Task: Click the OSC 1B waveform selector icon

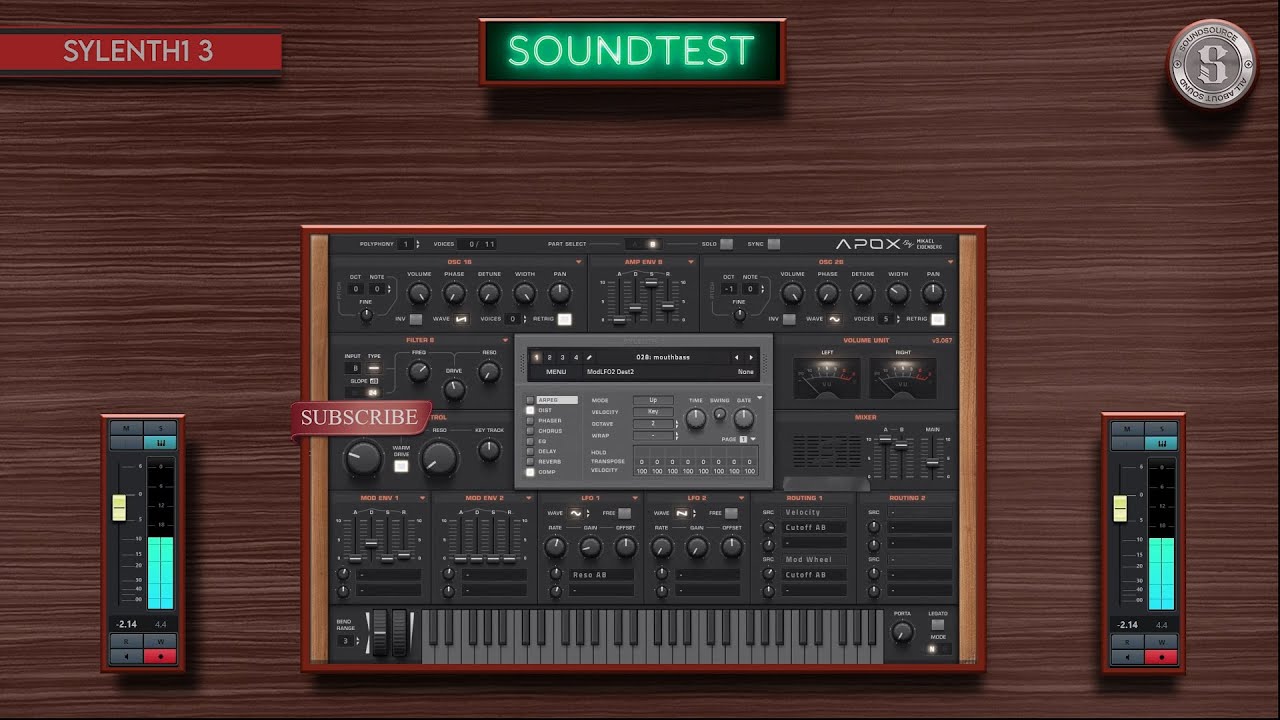Action: pos(462,319)
